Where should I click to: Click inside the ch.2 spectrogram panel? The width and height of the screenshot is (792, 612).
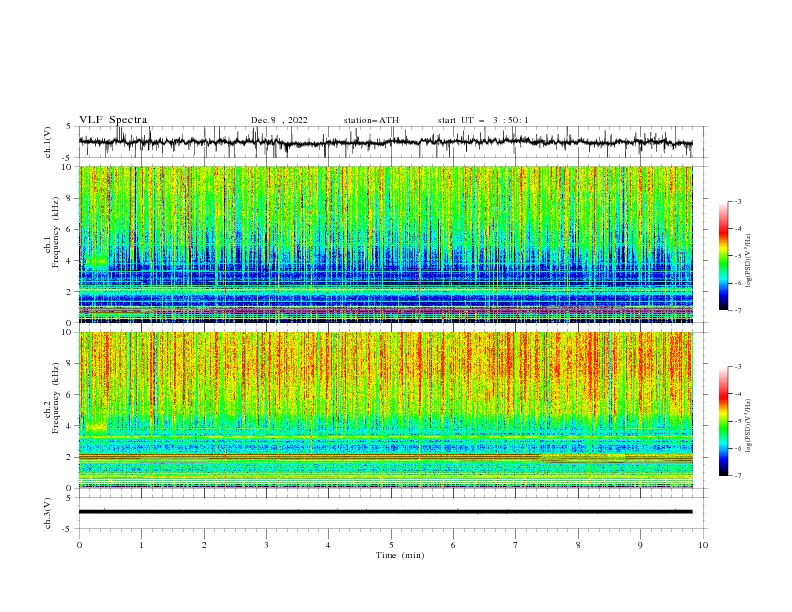point(385,410)
